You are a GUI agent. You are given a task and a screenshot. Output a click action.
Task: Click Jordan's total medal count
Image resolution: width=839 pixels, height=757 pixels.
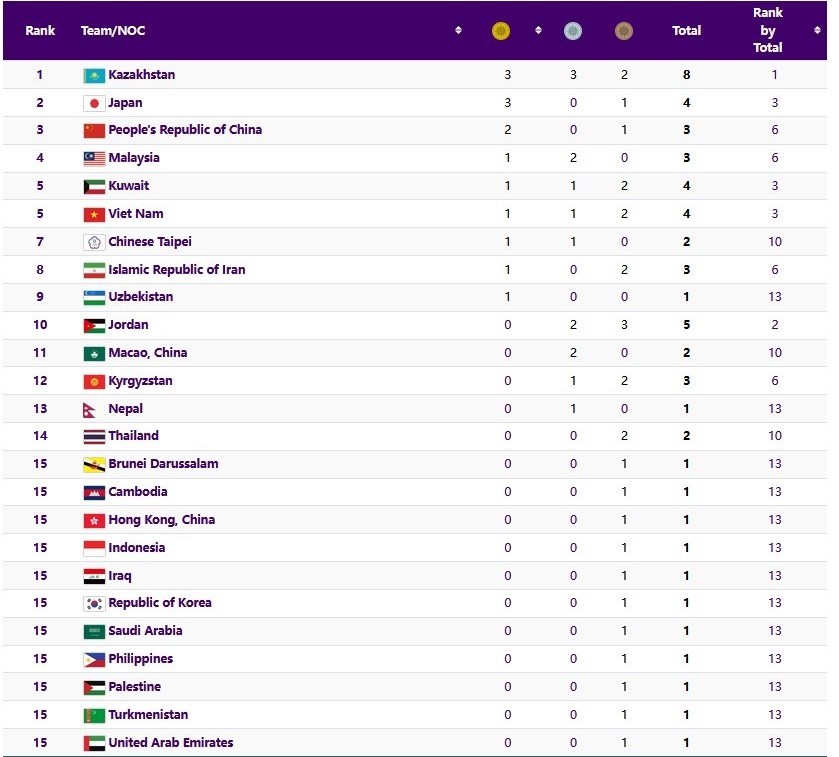coord(686,325)
